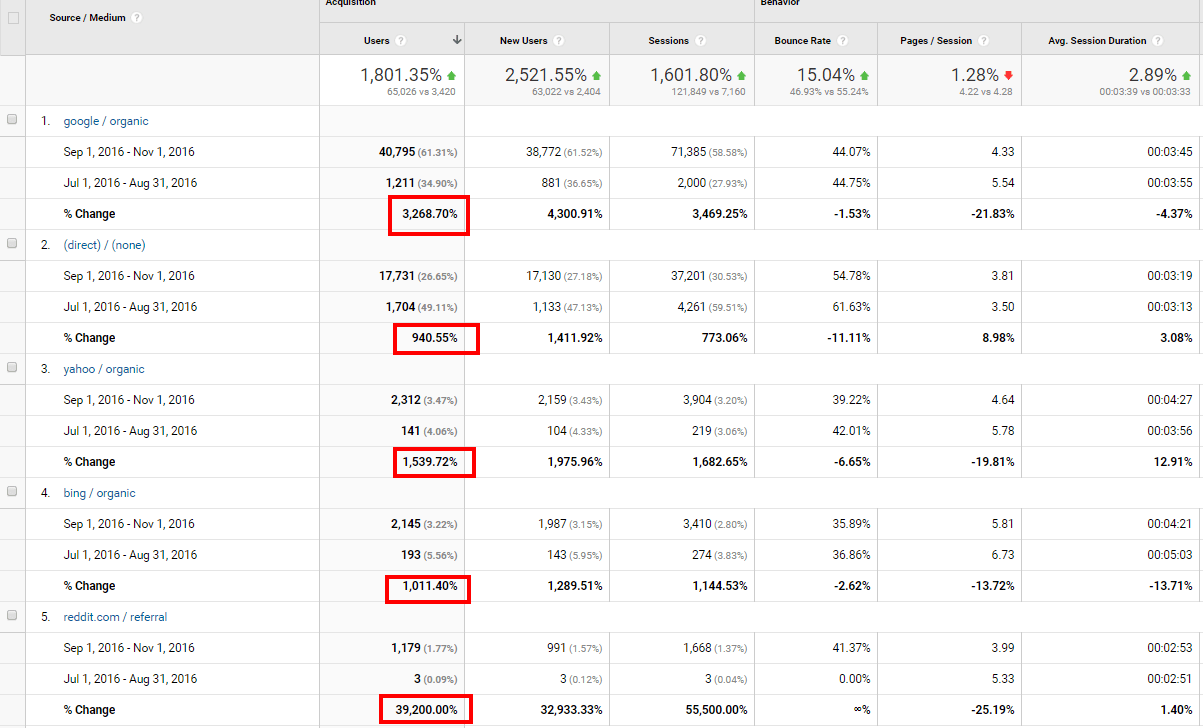Sort table by New Users column
Viewport: 1203px width, 728px height.
coord(523,41)
